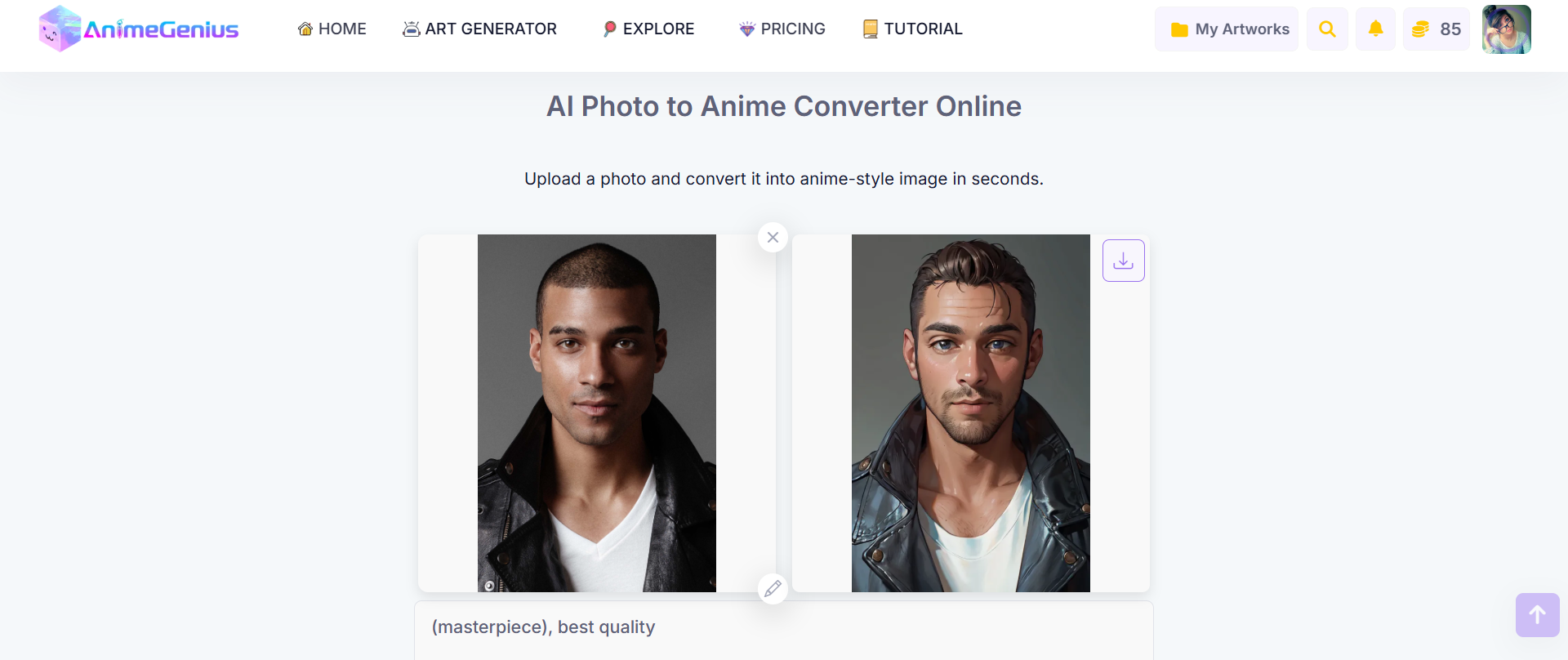
Task: Visit the Pricing page
Action: 782,29
